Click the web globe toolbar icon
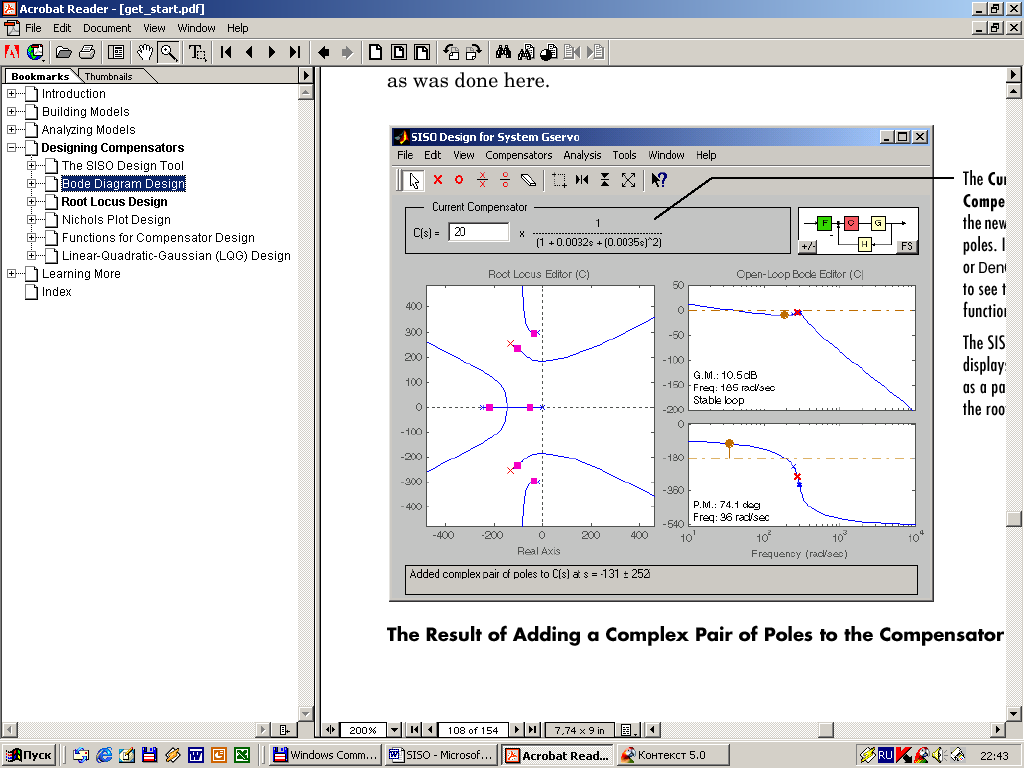 click(35, 52)
